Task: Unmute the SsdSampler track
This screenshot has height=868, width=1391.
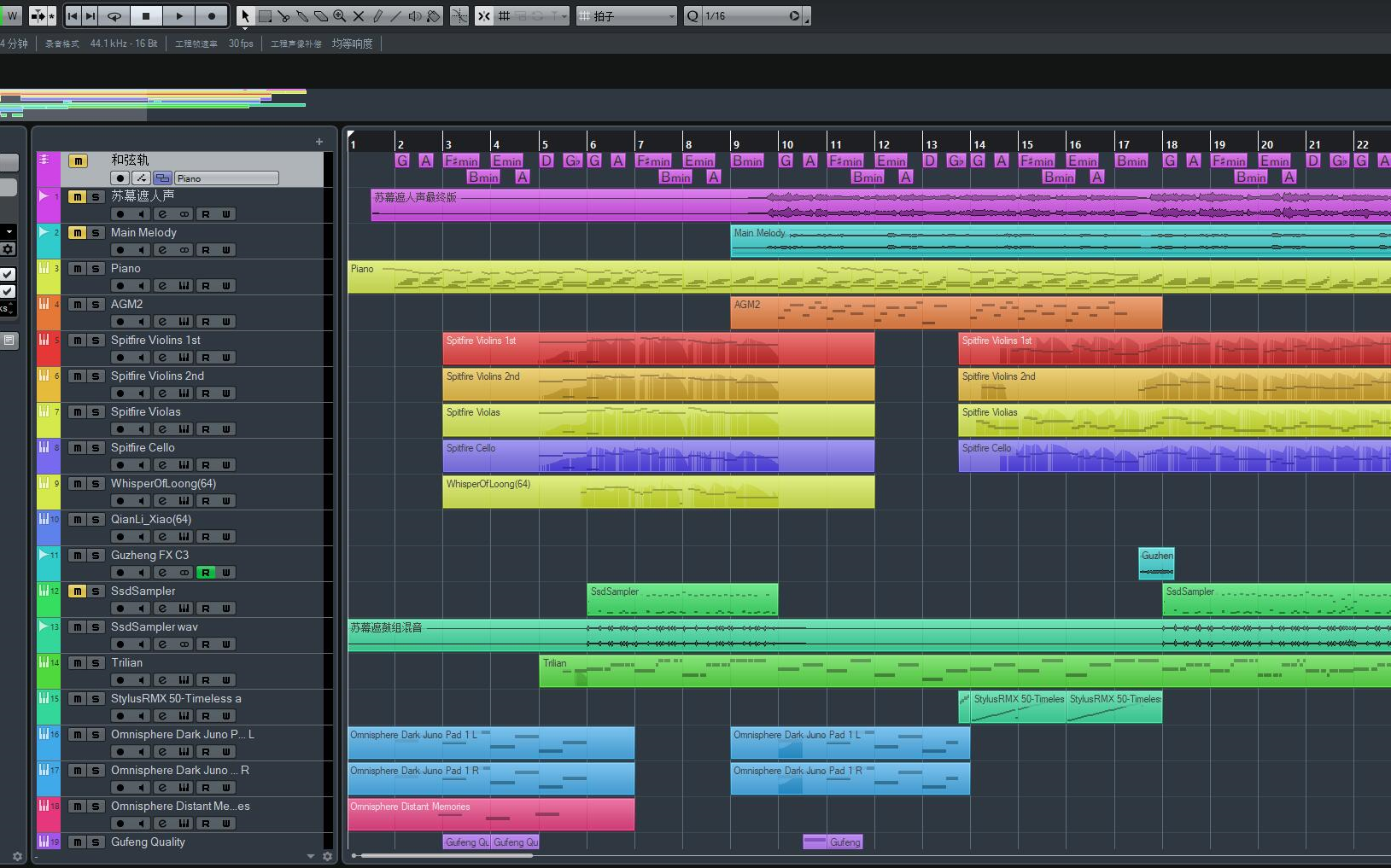Action: 77,591
